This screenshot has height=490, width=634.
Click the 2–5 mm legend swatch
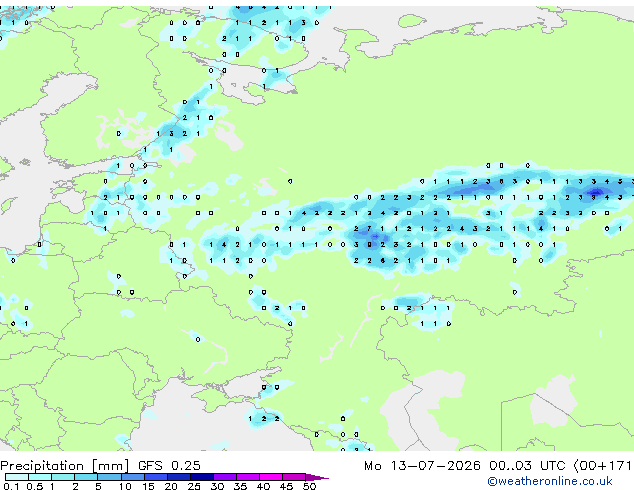(86, 477)
